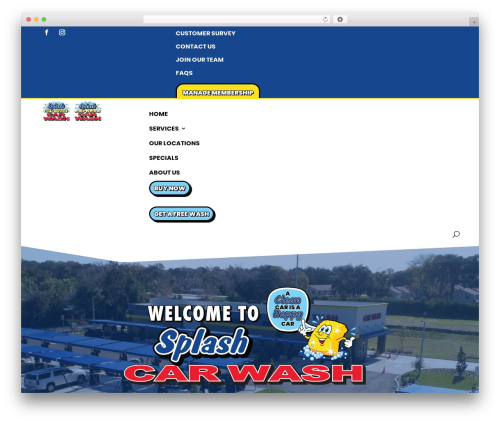Click the red macOS close button
This screenshot has width=500, height=423.
[x=29, y=19]
